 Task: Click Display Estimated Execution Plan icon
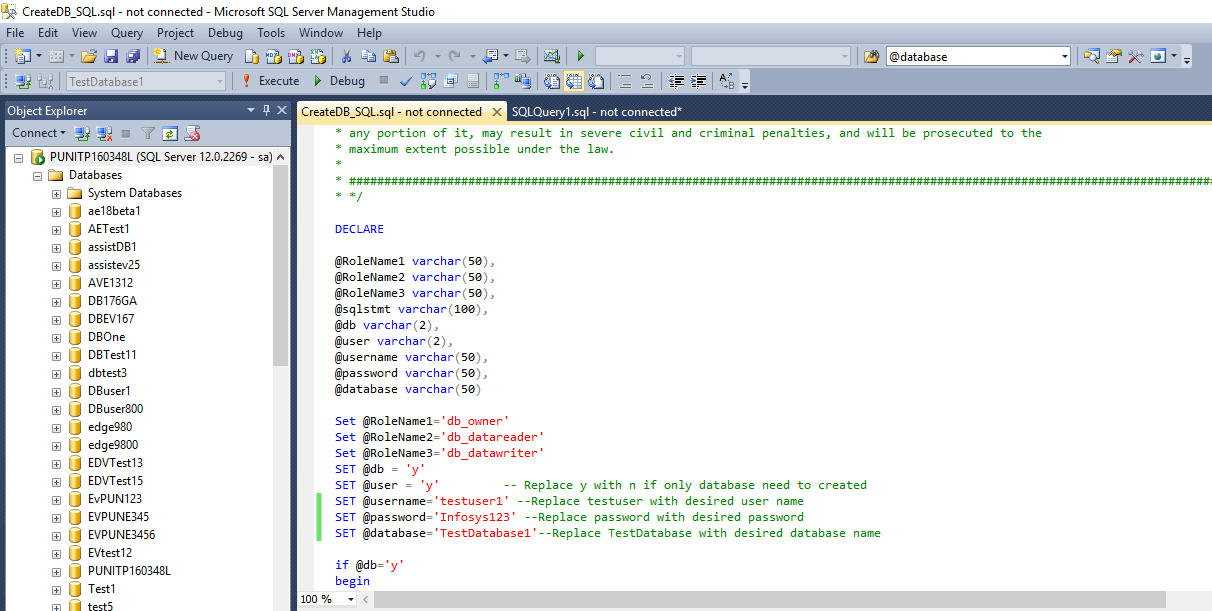coord(428,81)
